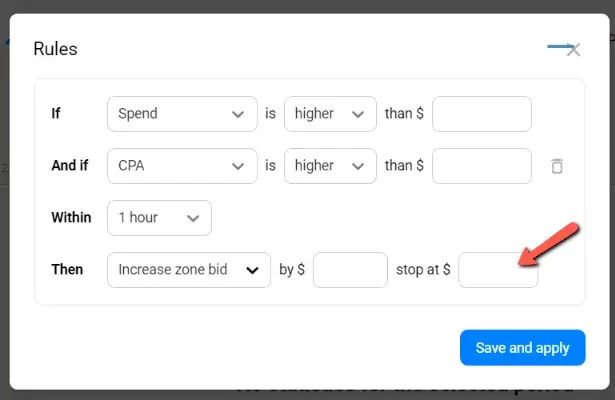The width and height of the screenshot is (615, 400).
Task: Click the by $ amount field
Action: click(x=350, y=270)
